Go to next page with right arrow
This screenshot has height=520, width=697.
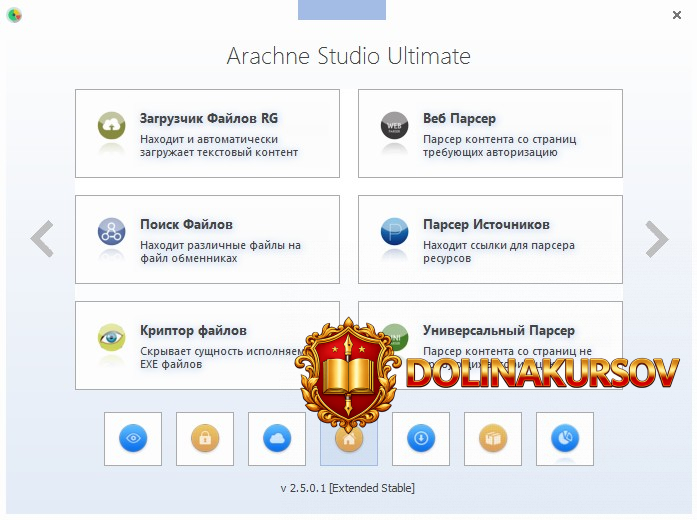pos(657,239)
